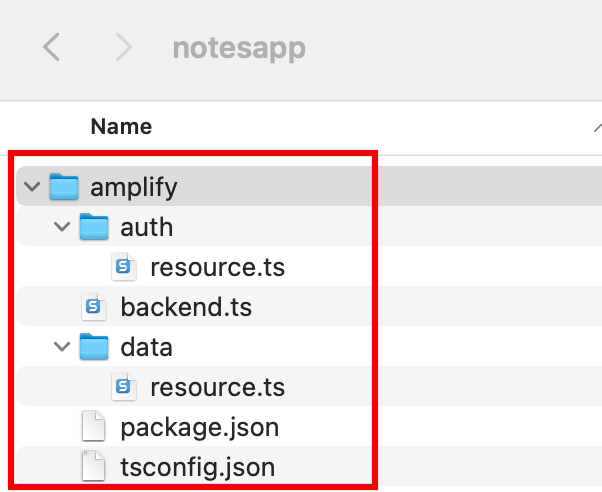This screenshot has height=492, width=602.
Task: Click the auth folder icon
Action: pyautogui.click(x=94, y=227)
